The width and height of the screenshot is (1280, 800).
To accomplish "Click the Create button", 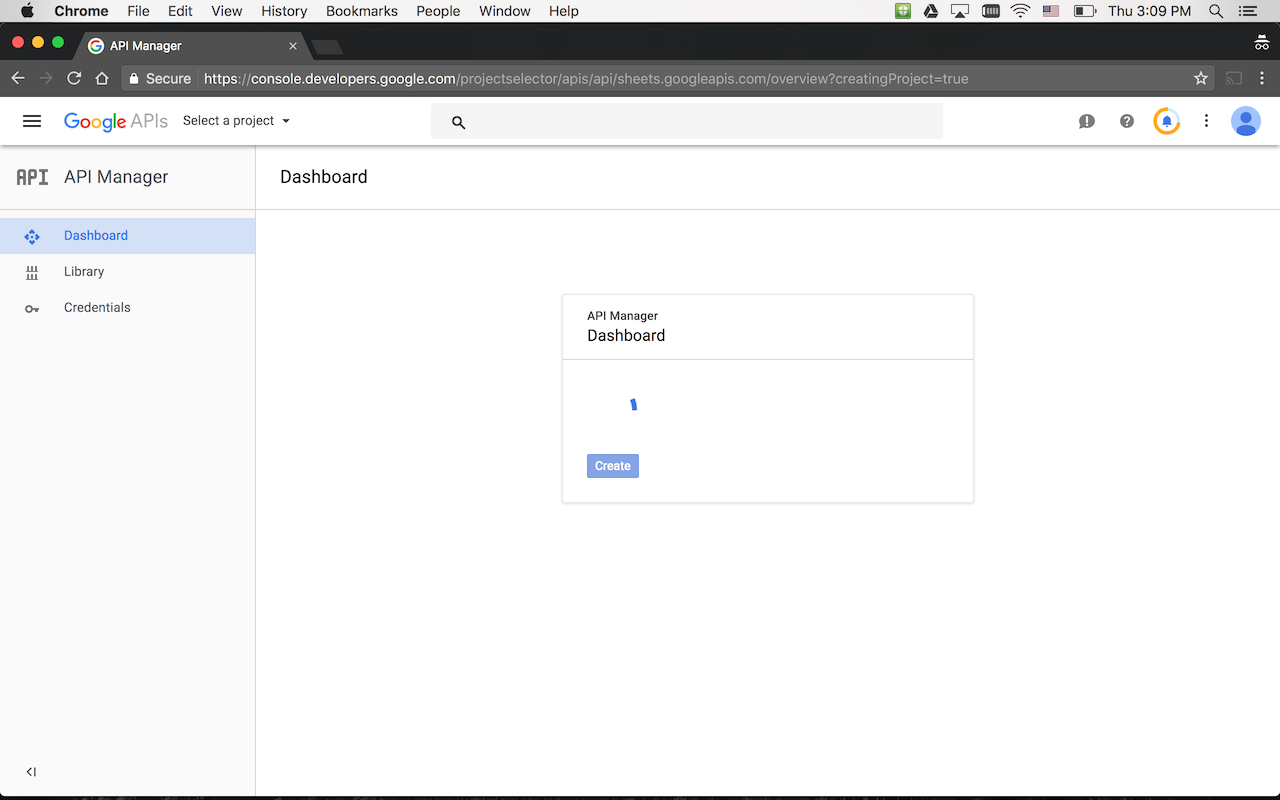I will click(612, 466).
